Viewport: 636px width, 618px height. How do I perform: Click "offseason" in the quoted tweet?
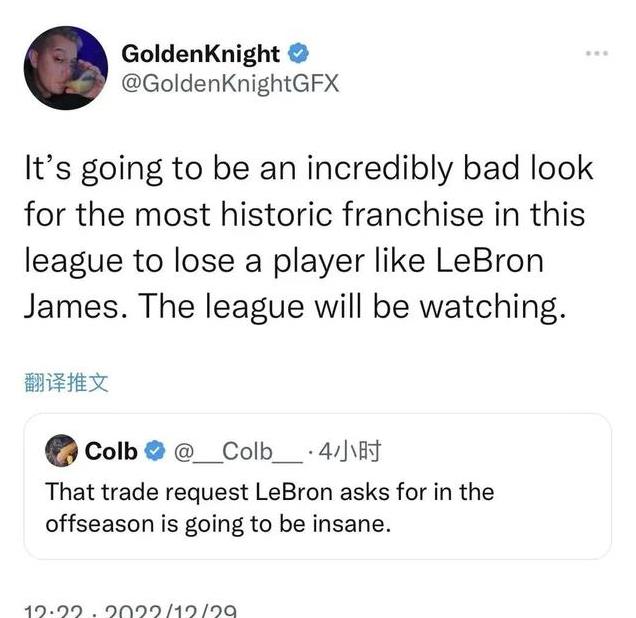point(100,524)
